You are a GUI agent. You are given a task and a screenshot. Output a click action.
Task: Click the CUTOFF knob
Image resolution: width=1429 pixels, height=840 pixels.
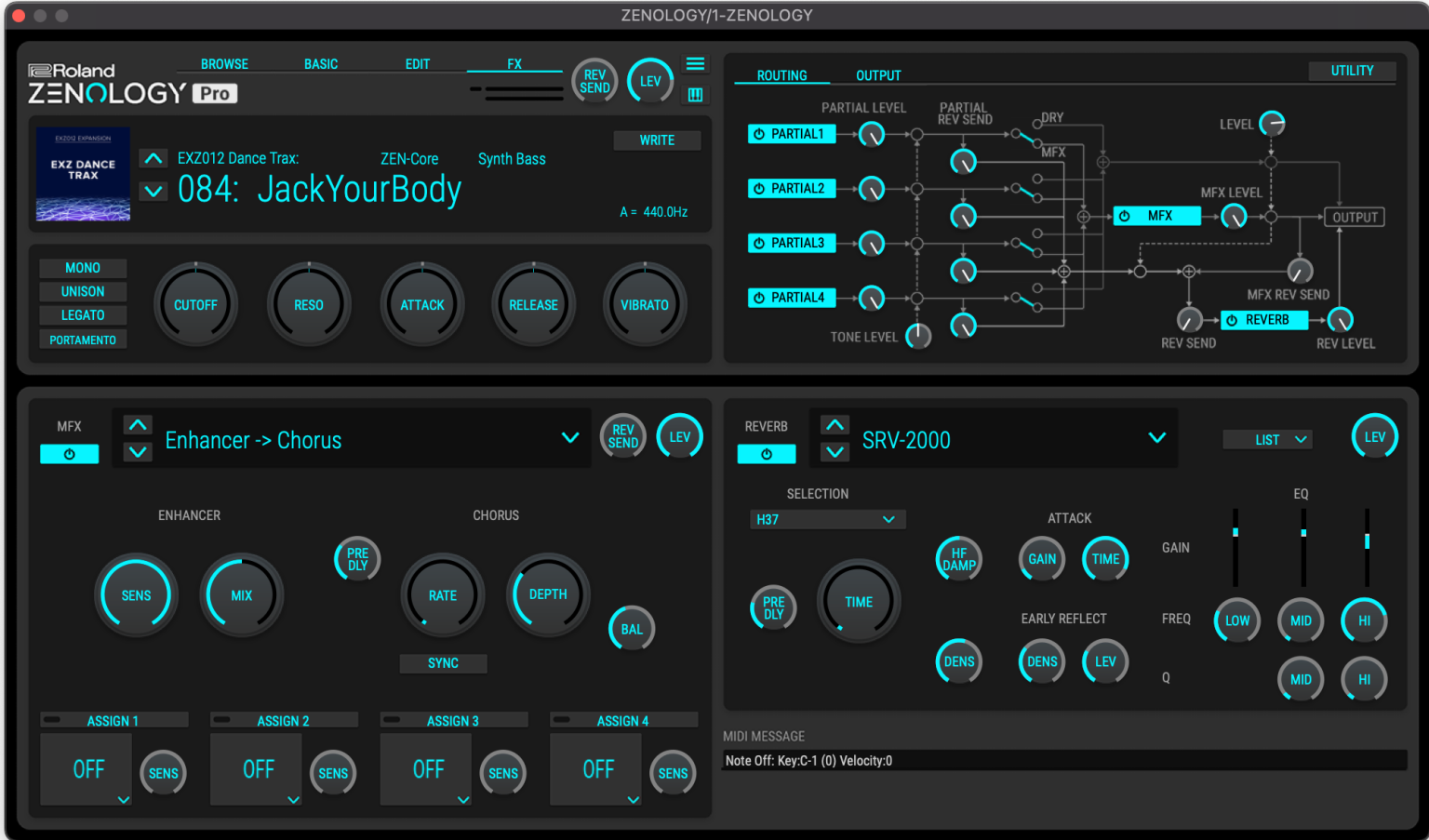[x=195, y=304]
